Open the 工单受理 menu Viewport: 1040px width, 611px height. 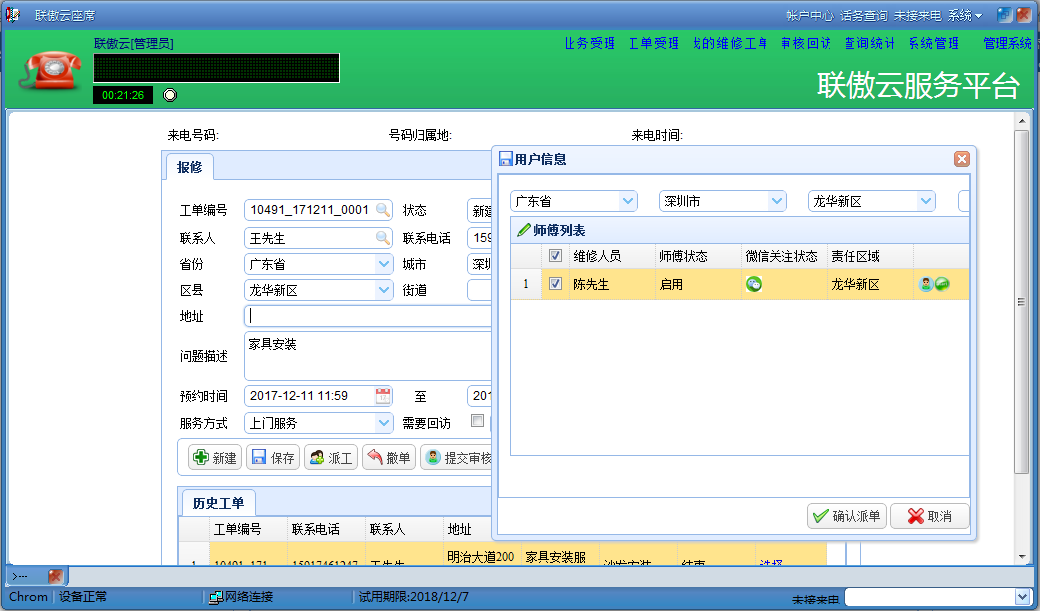(x=653, y=43)
